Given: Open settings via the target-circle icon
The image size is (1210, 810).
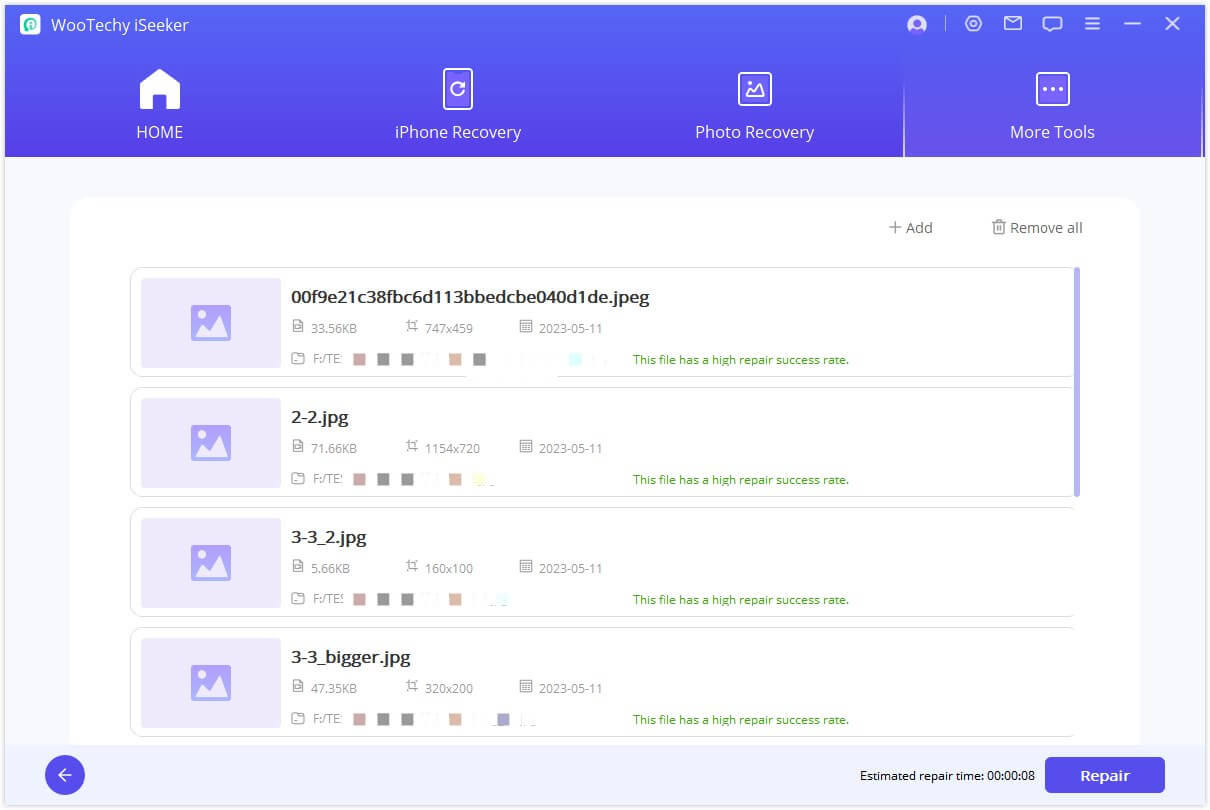Looking at the screenshot, I should click(973, 24).
